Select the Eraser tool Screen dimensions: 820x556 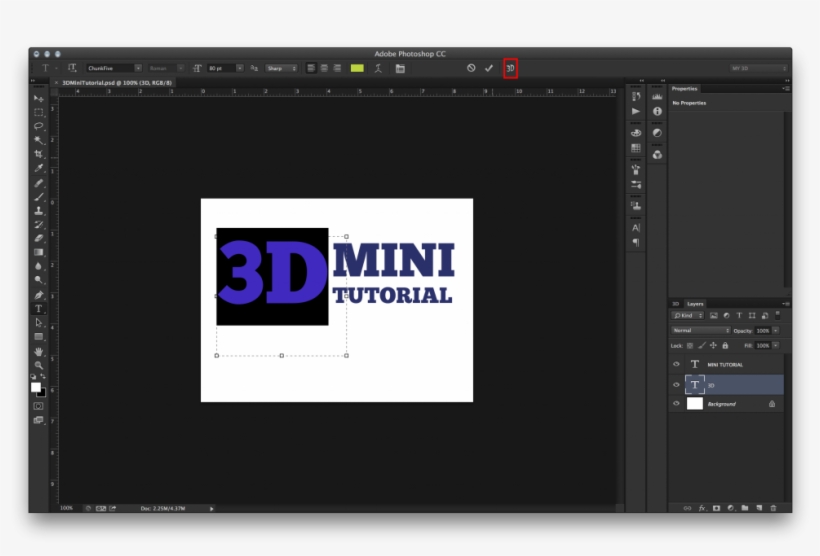coord(38,239)
